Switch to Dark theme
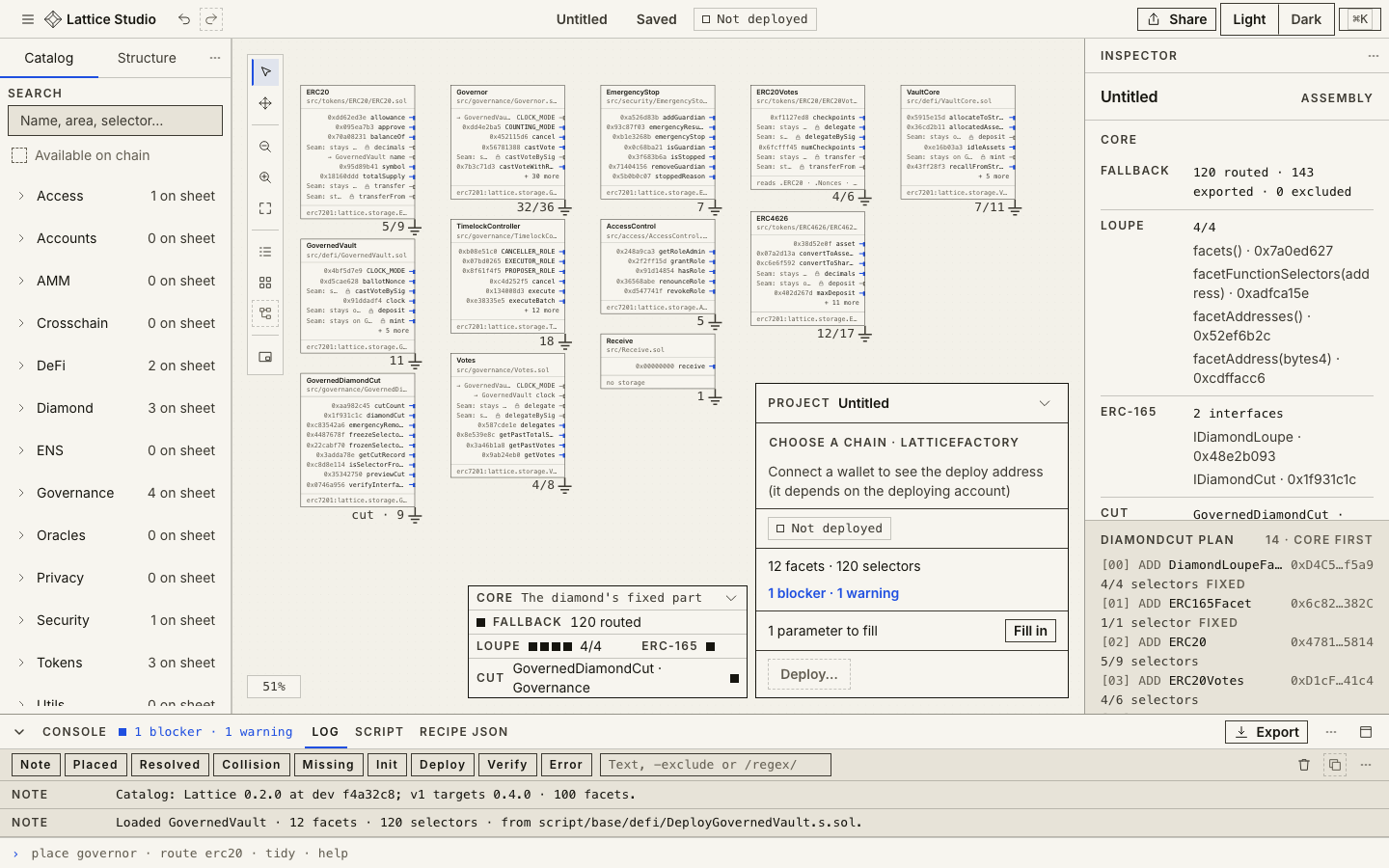This screenshot has width=1389, height=868. point(1306,19)
